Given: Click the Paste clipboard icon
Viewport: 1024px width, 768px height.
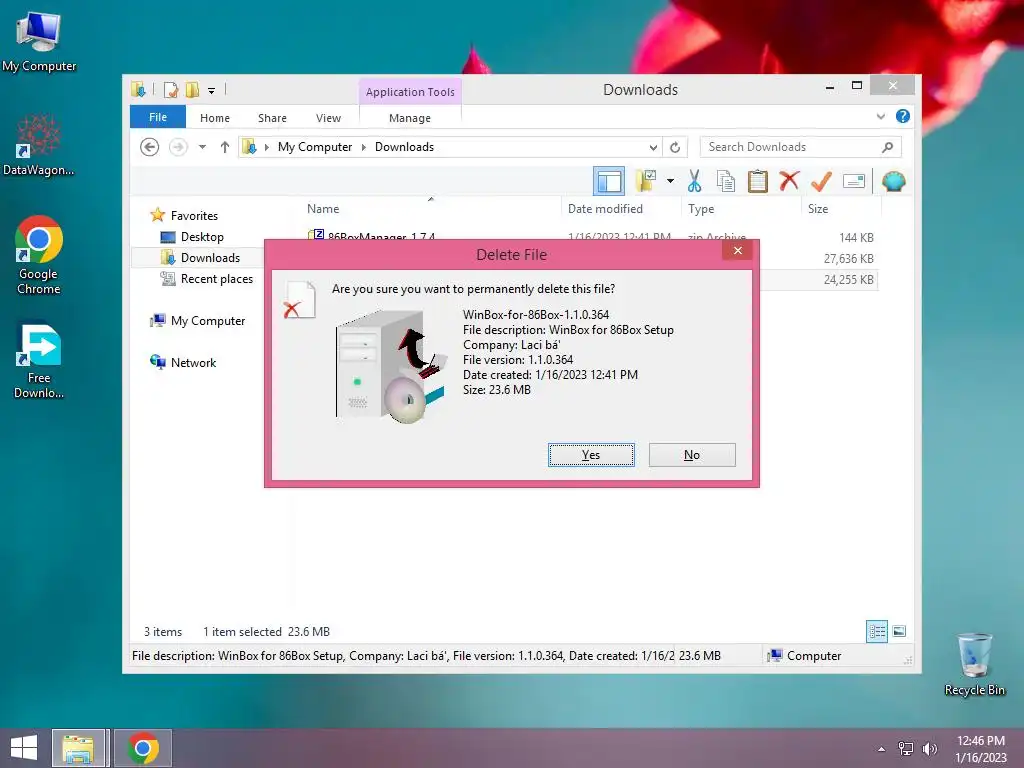Looking at the screenshot, I should (x=758, y=181).
